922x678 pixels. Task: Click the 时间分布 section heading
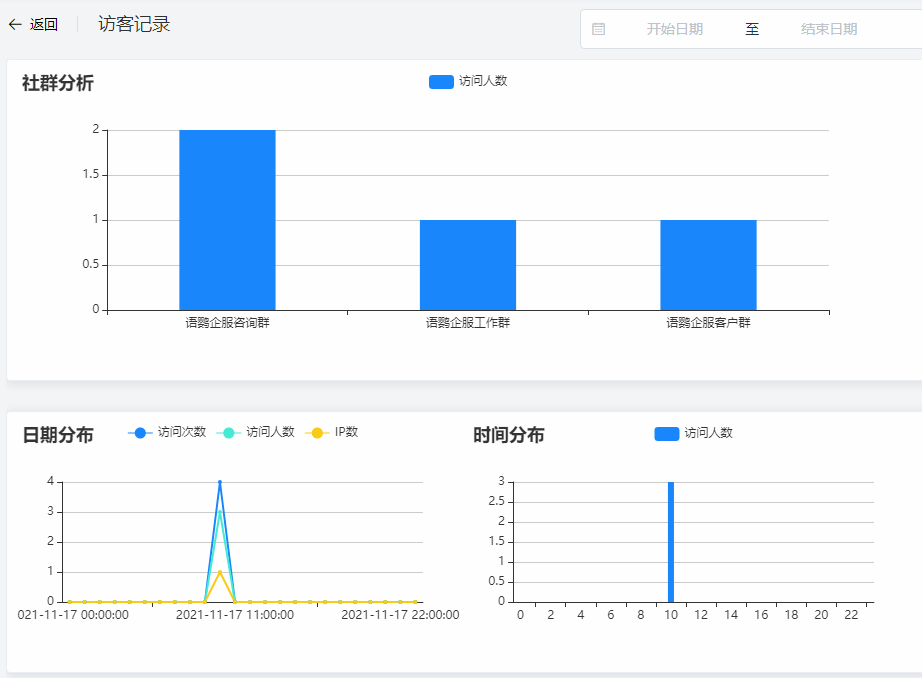click(x=509, y=435)
